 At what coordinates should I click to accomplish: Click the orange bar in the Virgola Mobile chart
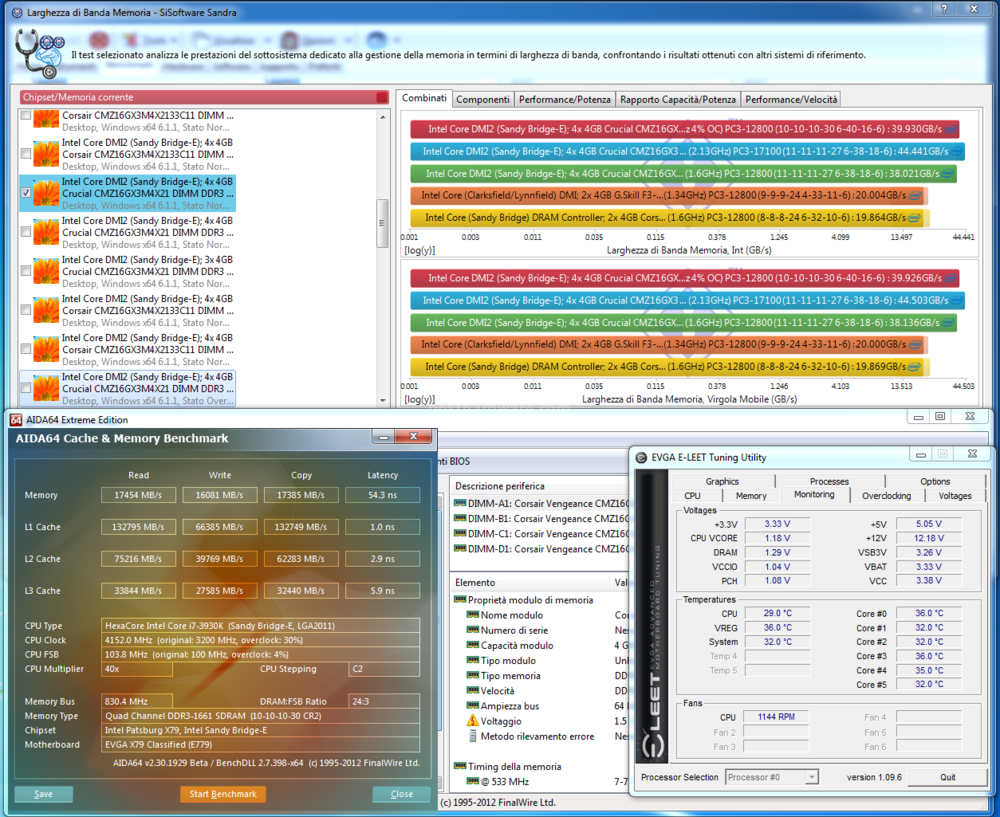(668, 344)
